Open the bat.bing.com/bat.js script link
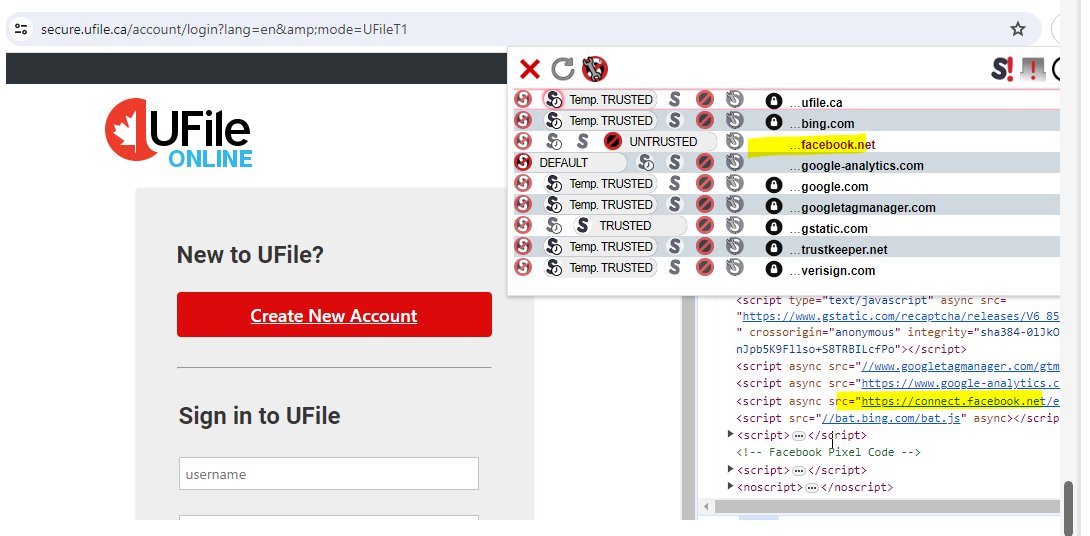The width and height of the screenshot is (1090, 536). point(890,419)
